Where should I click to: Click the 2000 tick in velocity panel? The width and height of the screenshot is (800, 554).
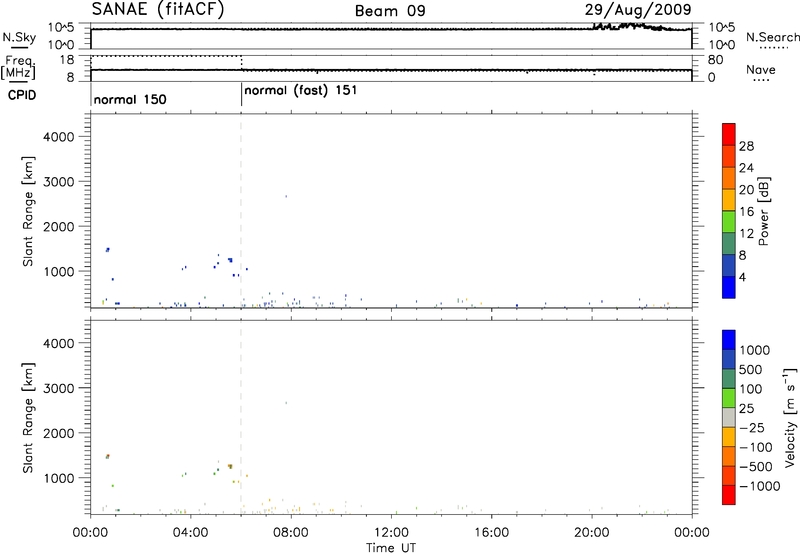point(59,433)
